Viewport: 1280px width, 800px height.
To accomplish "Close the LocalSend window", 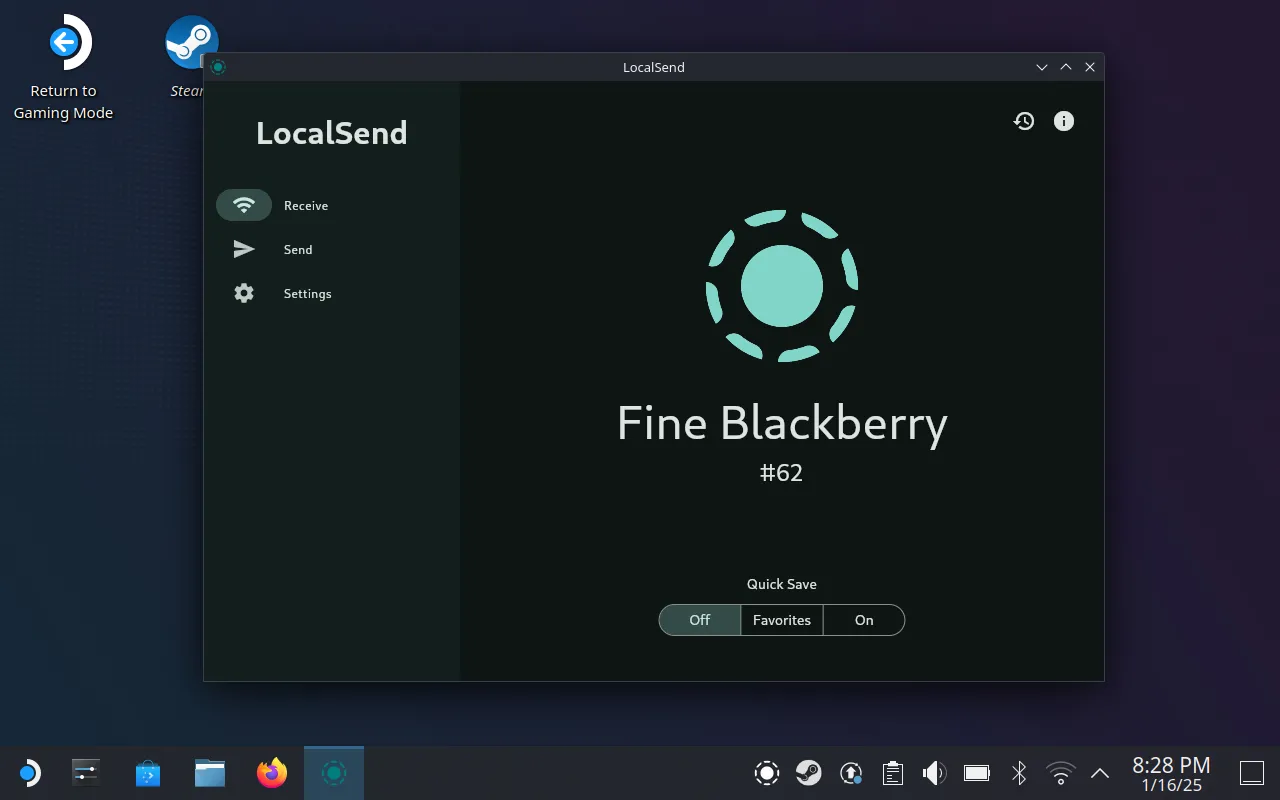I will 1090,67.
